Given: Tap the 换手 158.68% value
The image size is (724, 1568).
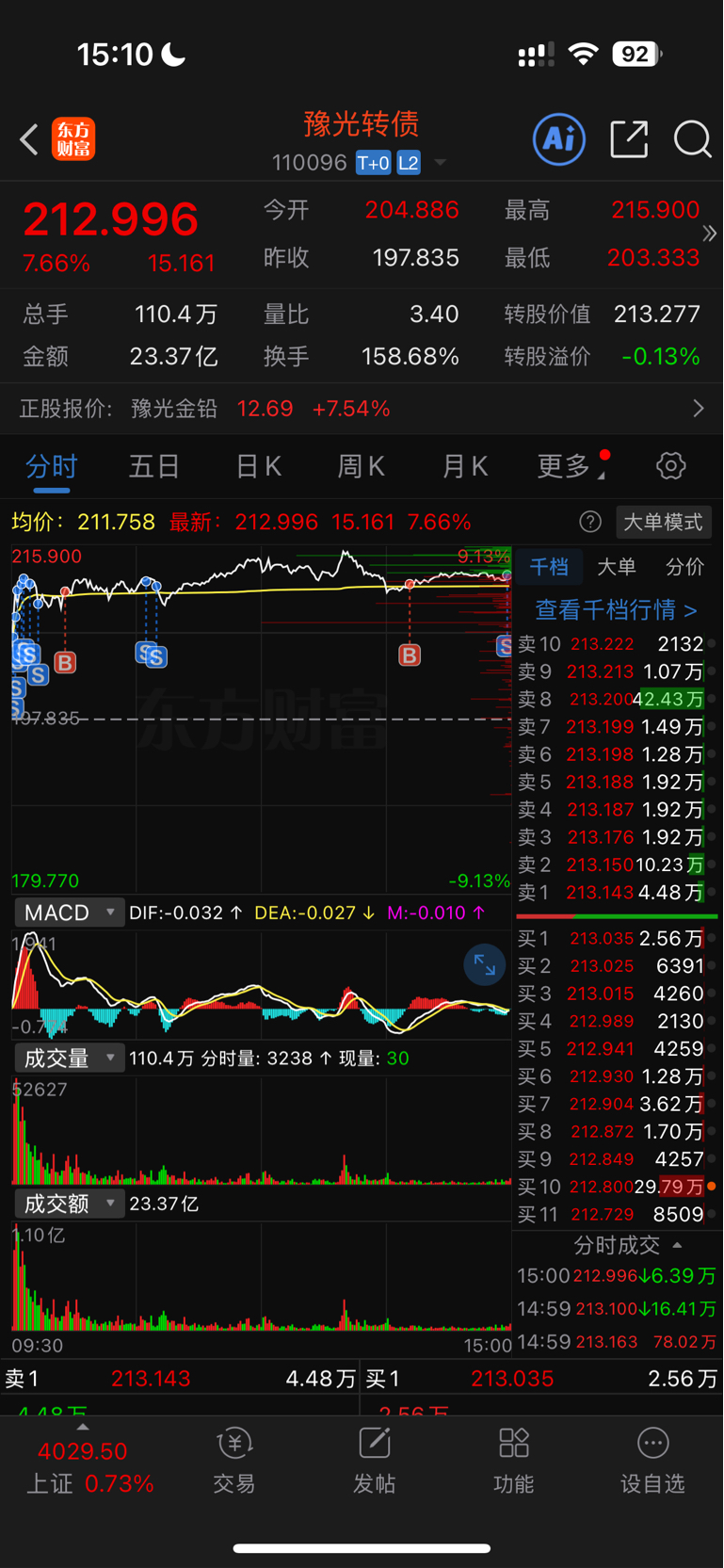Looking at the screenshot, I should point(410,357).
